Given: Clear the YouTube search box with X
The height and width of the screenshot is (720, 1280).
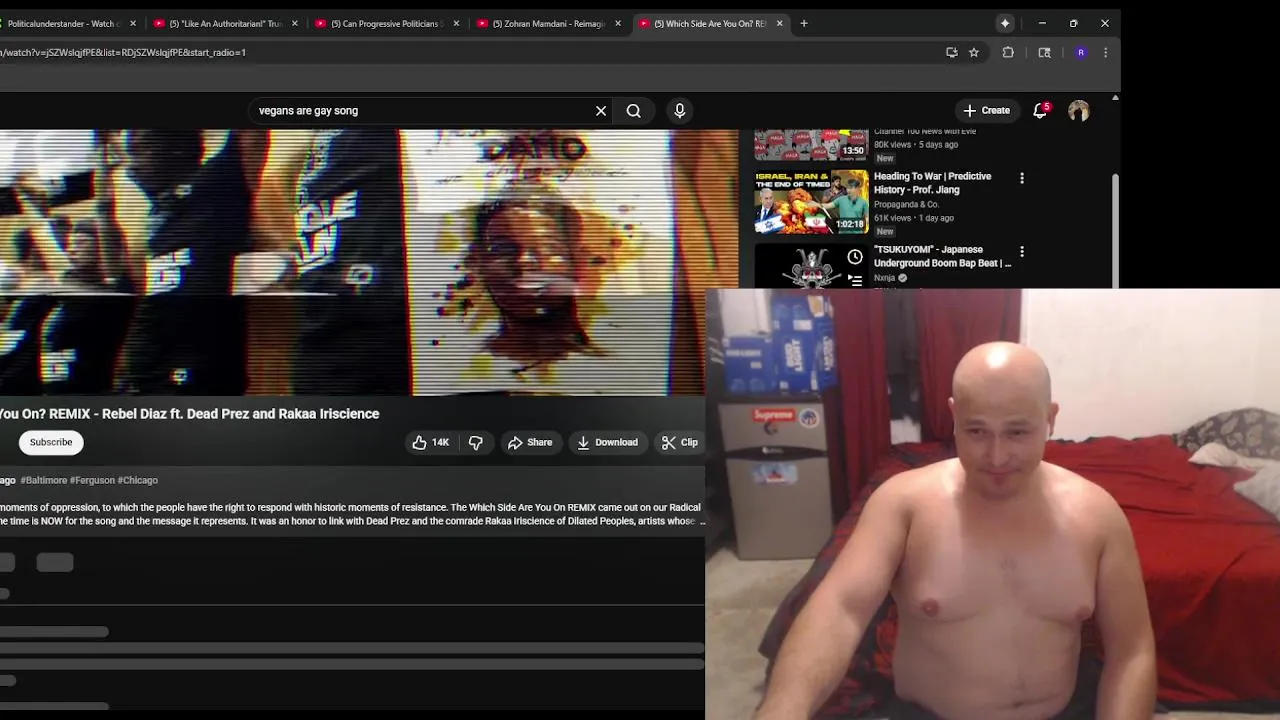Looking at the screenshot, I should pos(601,111).
